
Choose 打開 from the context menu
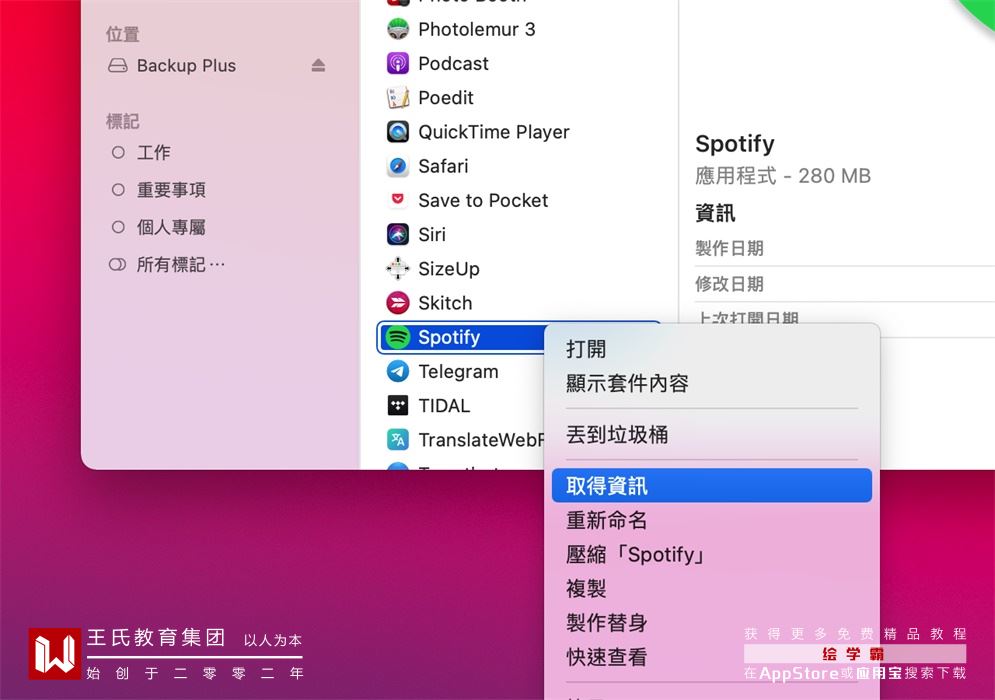pos(711,349)
